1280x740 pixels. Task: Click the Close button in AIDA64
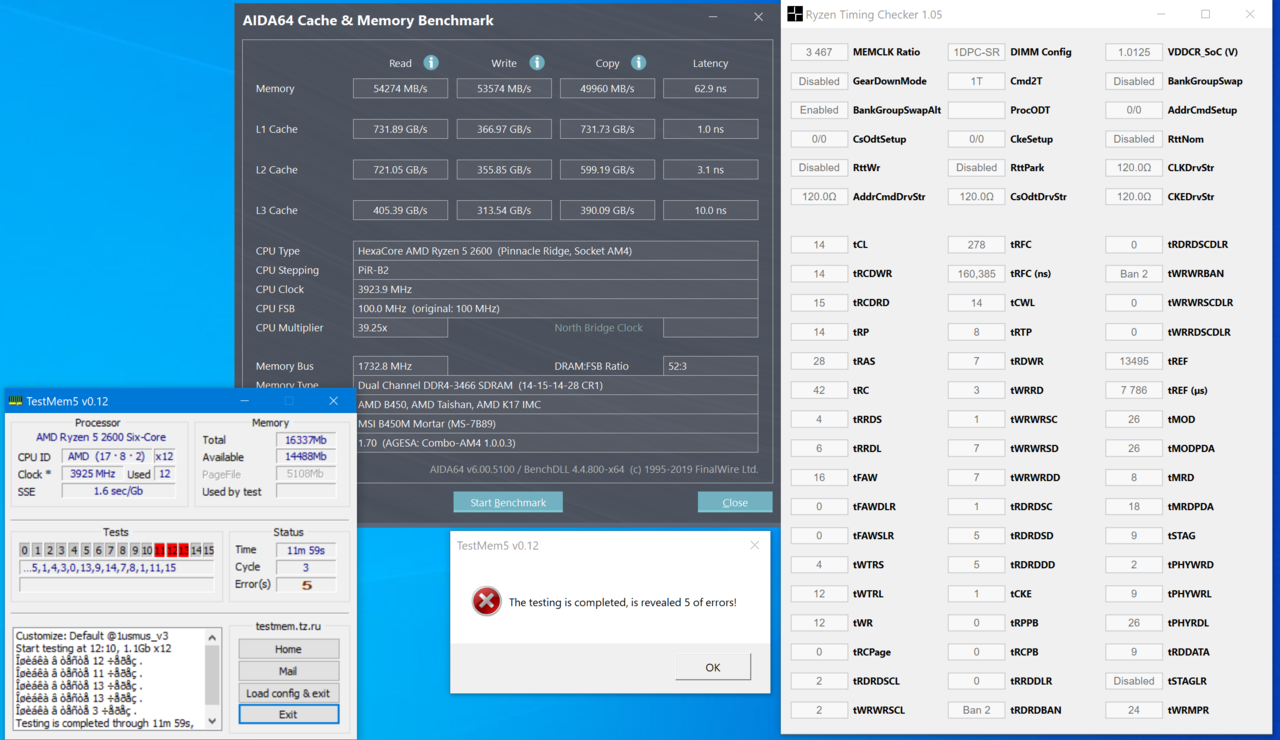pos(735,502)
